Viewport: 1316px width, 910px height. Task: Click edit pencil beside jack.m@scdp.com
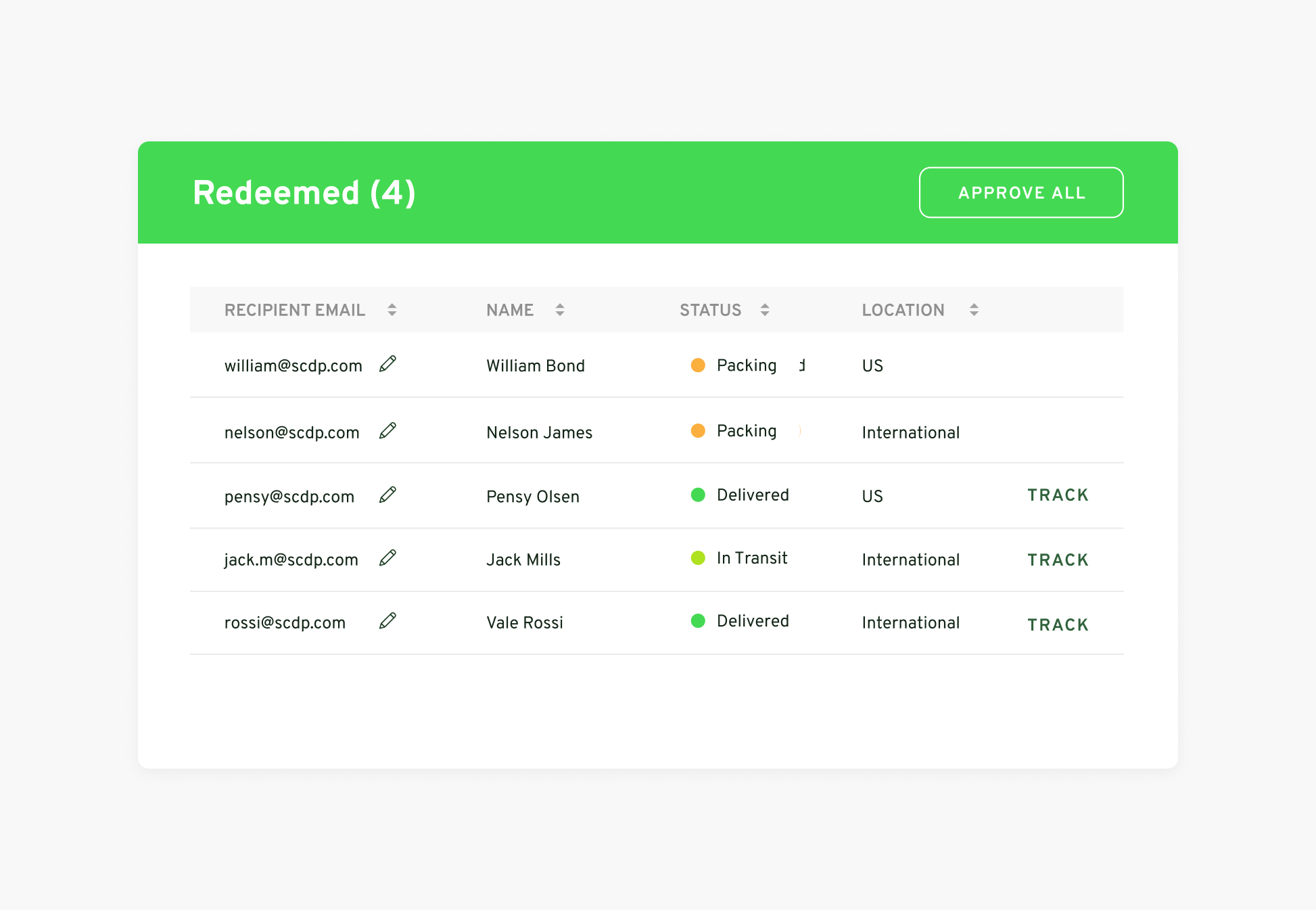[387, 558]
